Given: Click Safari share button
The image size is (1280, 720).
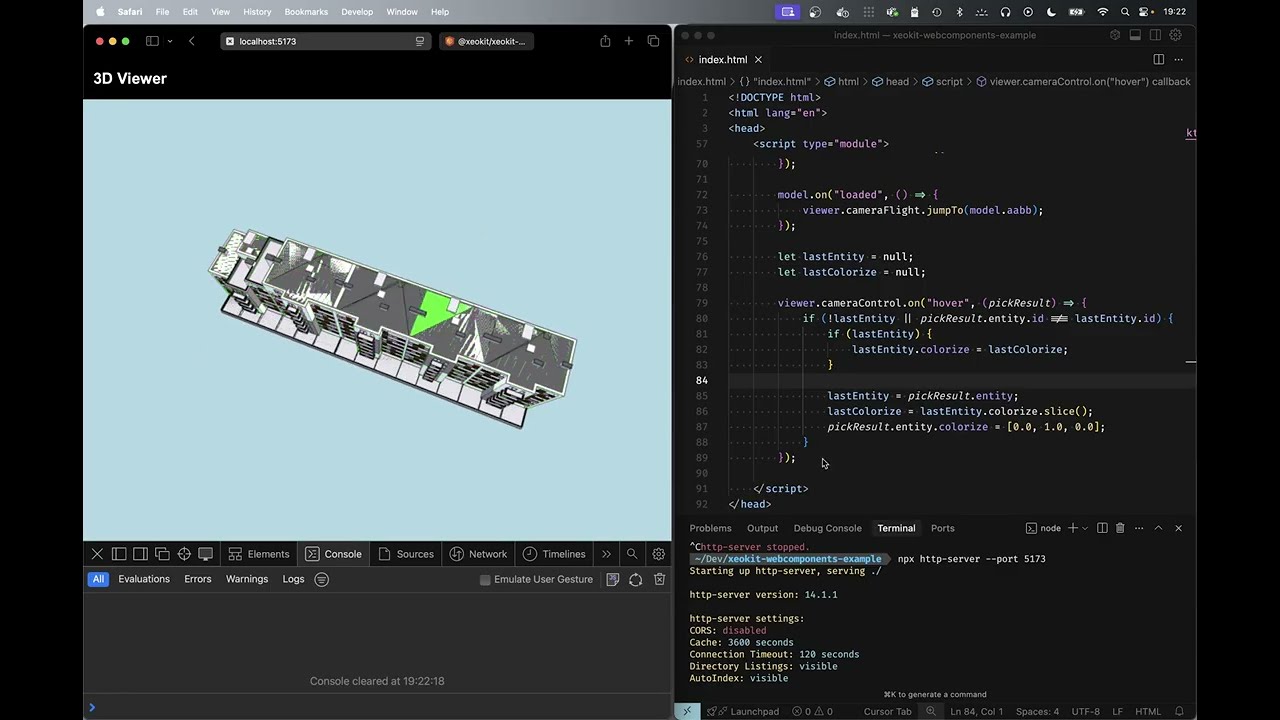Looking at the screenshot, I should [x=605, y=41].
